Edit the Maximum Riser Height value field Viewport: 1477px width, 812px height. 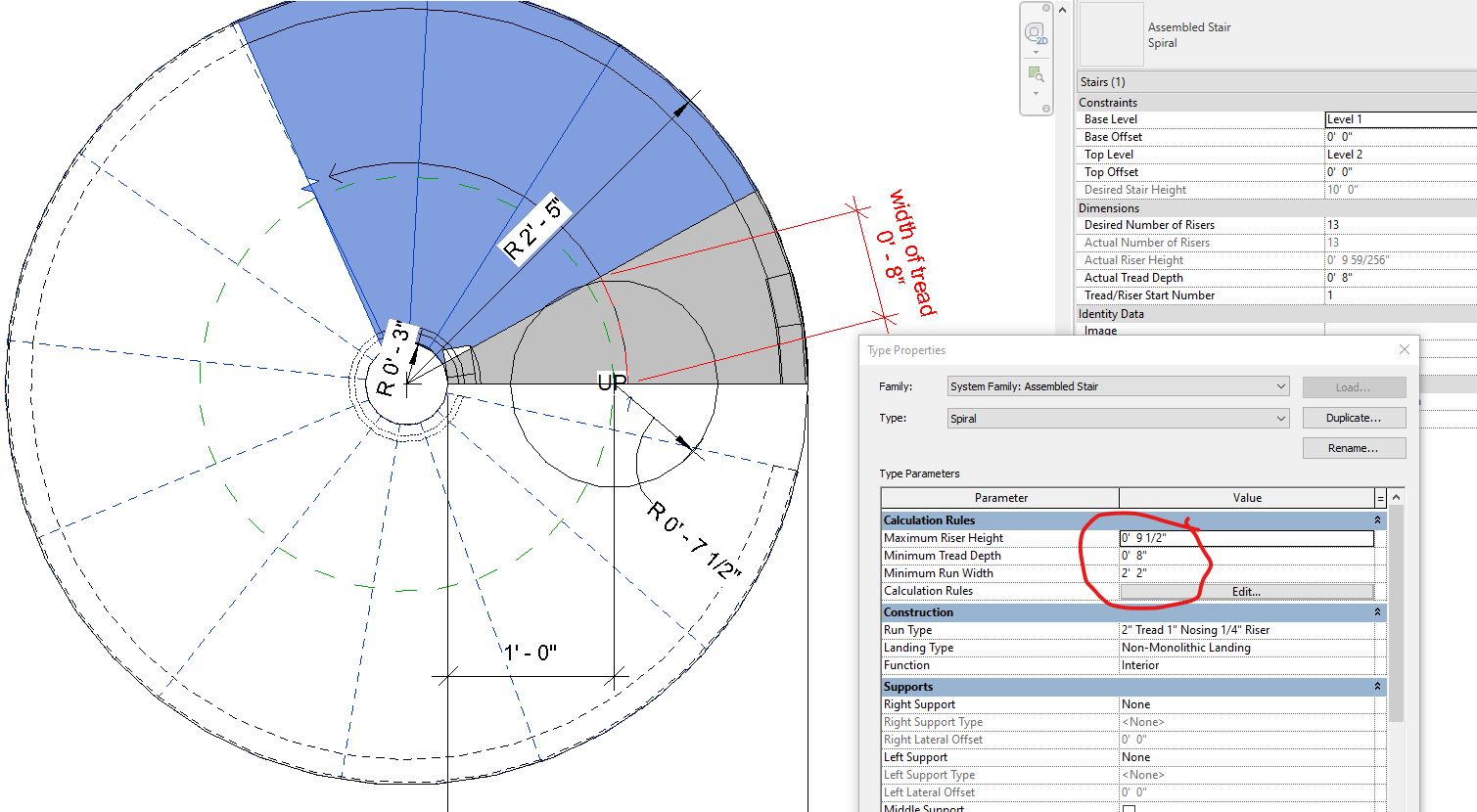point(1247,537)
